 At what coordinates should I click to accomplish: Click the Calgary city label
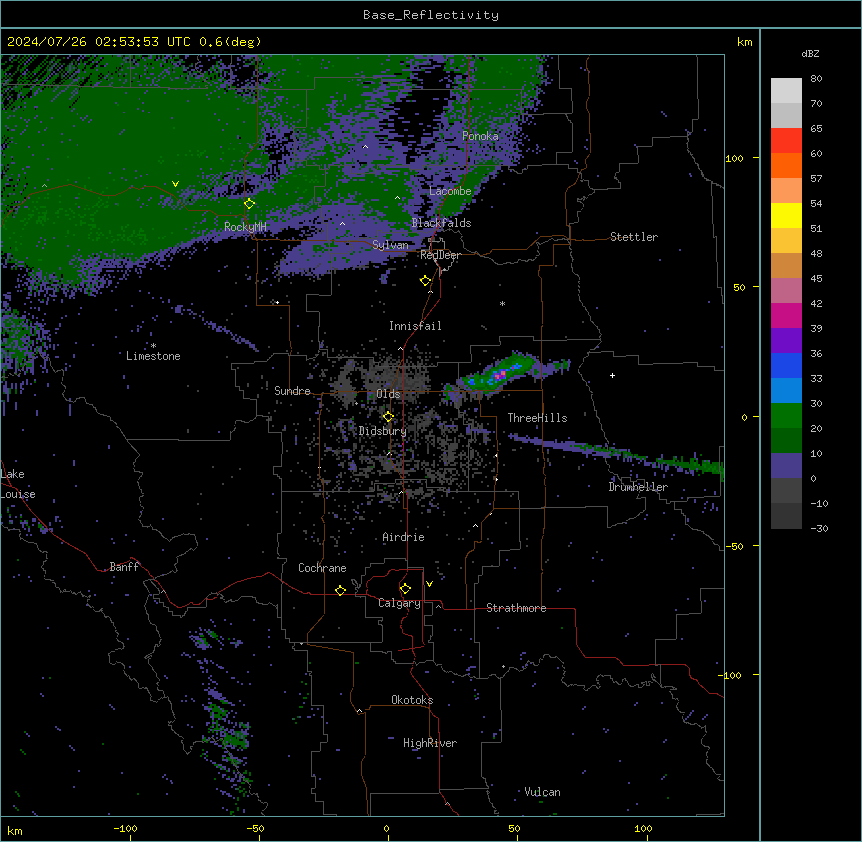(399, 603)
